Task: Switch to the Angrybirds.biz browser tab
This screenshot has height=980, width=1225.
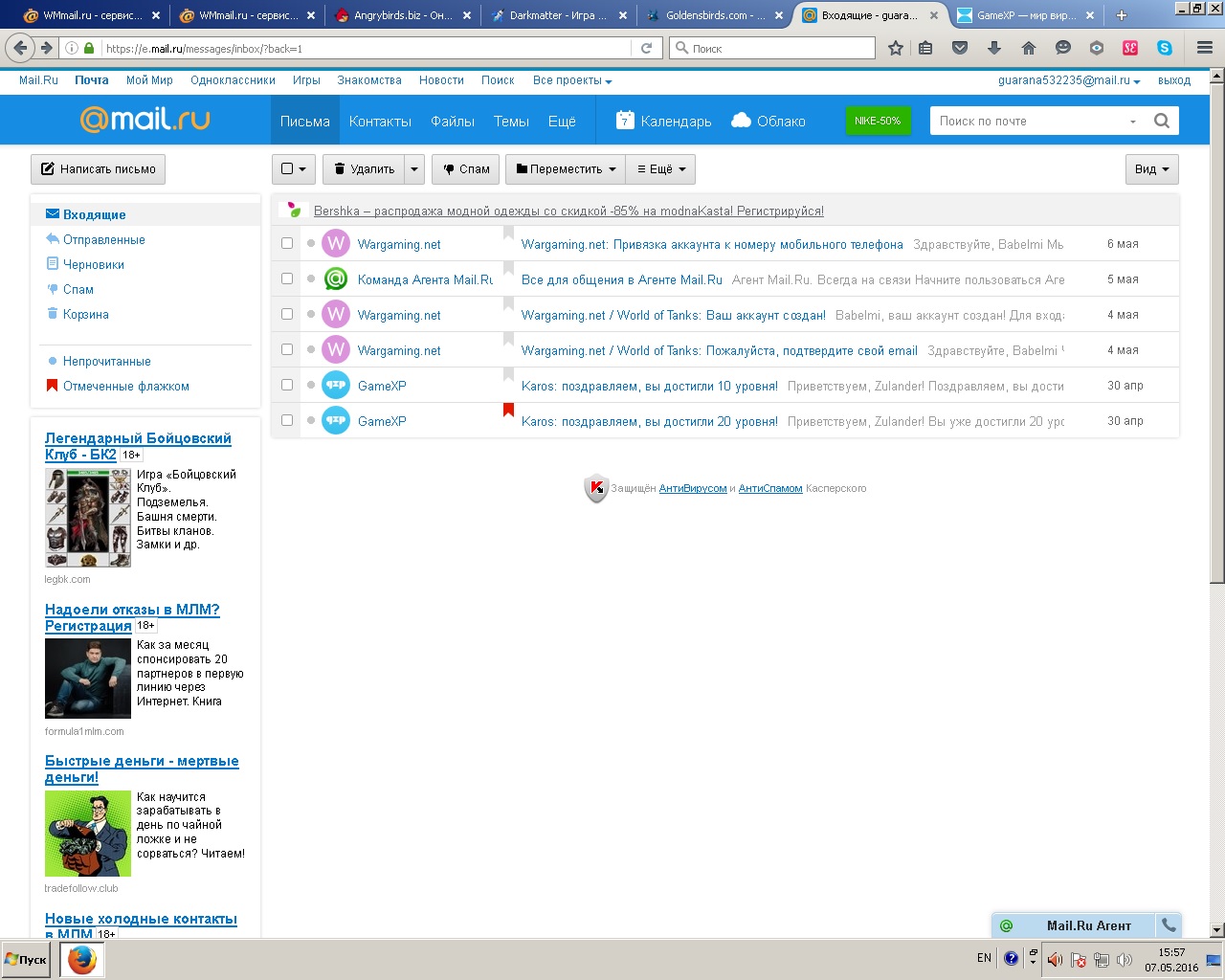Action: [x=402, y=15]
